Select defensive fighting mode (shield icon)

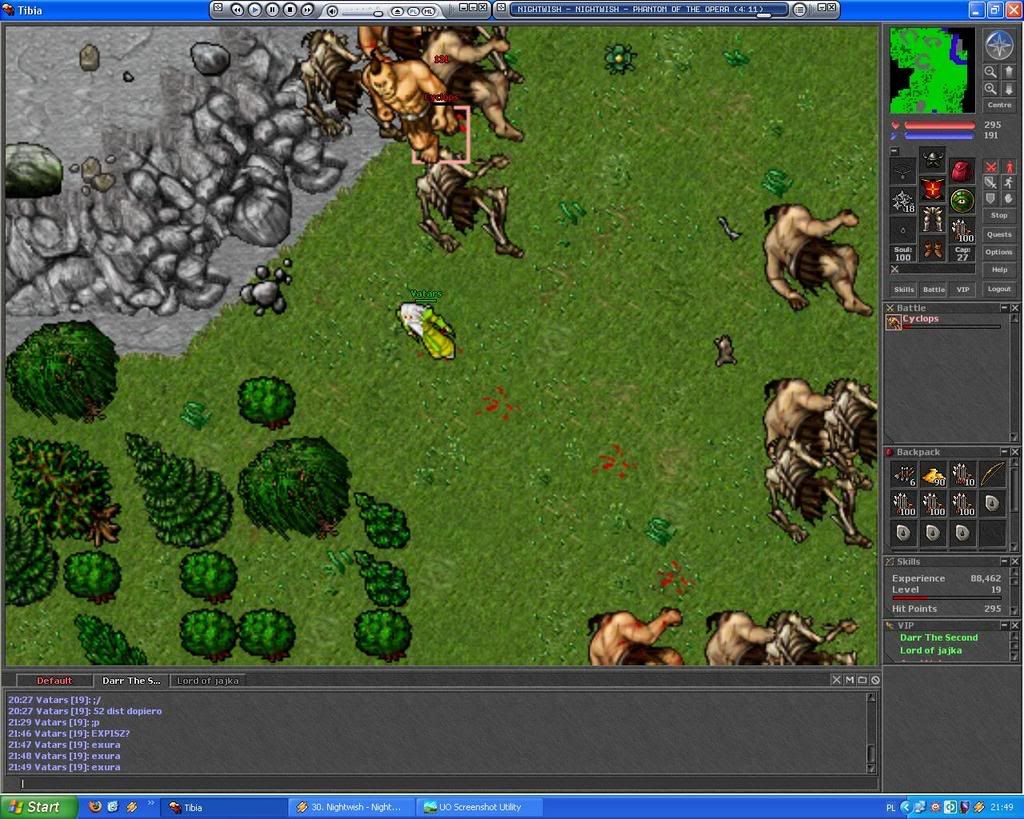[x=991, y=198]
